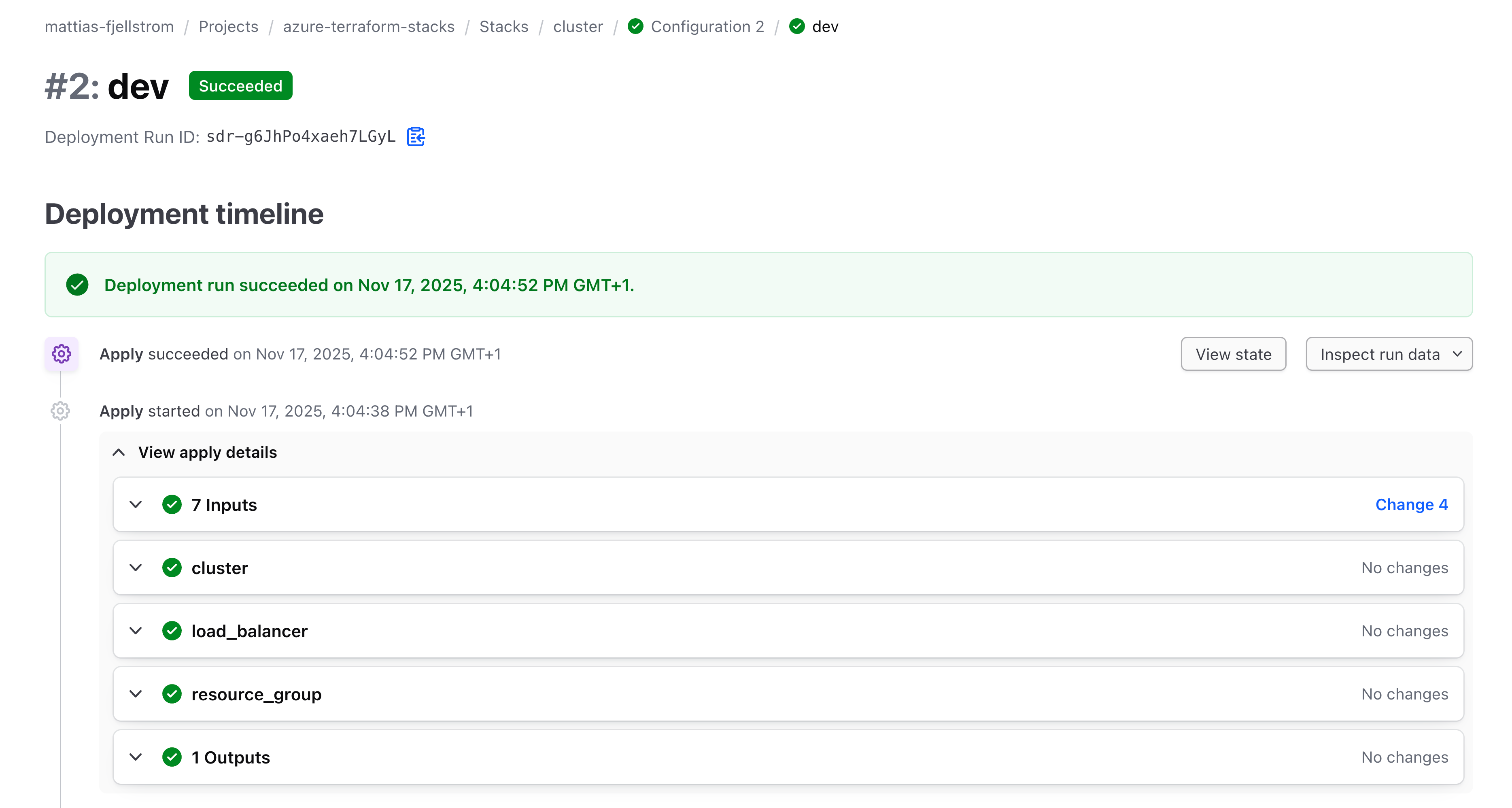Viewport: 1512px width, 808px height.
Task: Open Configuration 2 breadcrumb link
Action: (x=707, y=26)
